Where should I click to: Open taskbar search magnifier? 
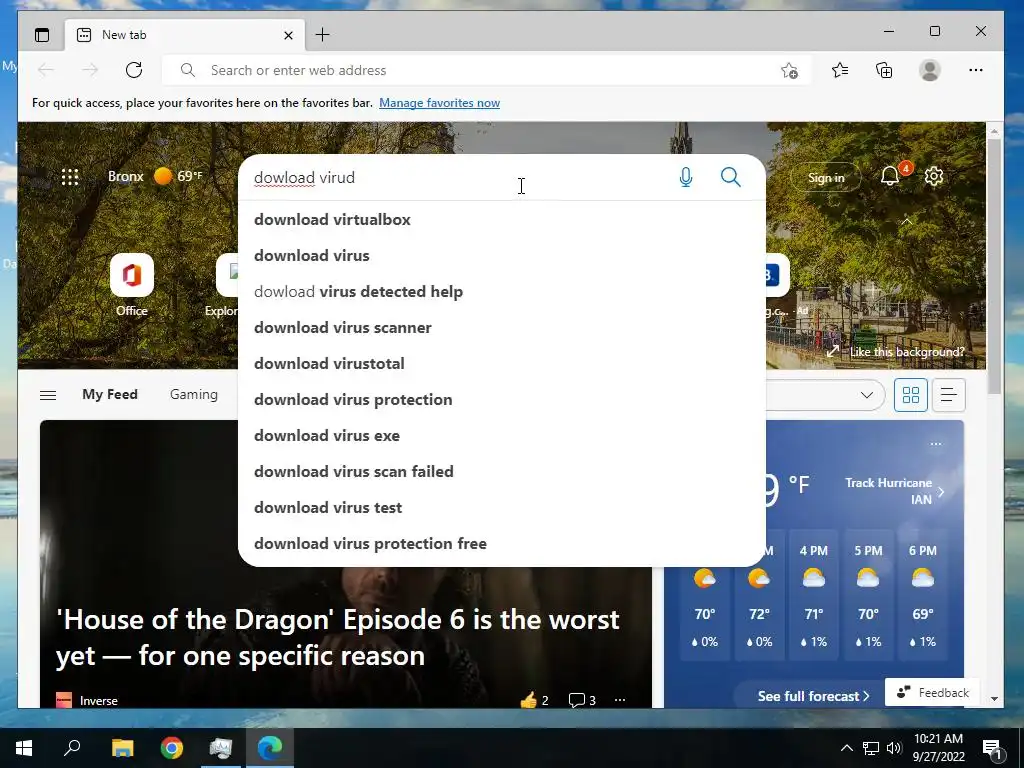pyautogui.click(x=72, y=748)
